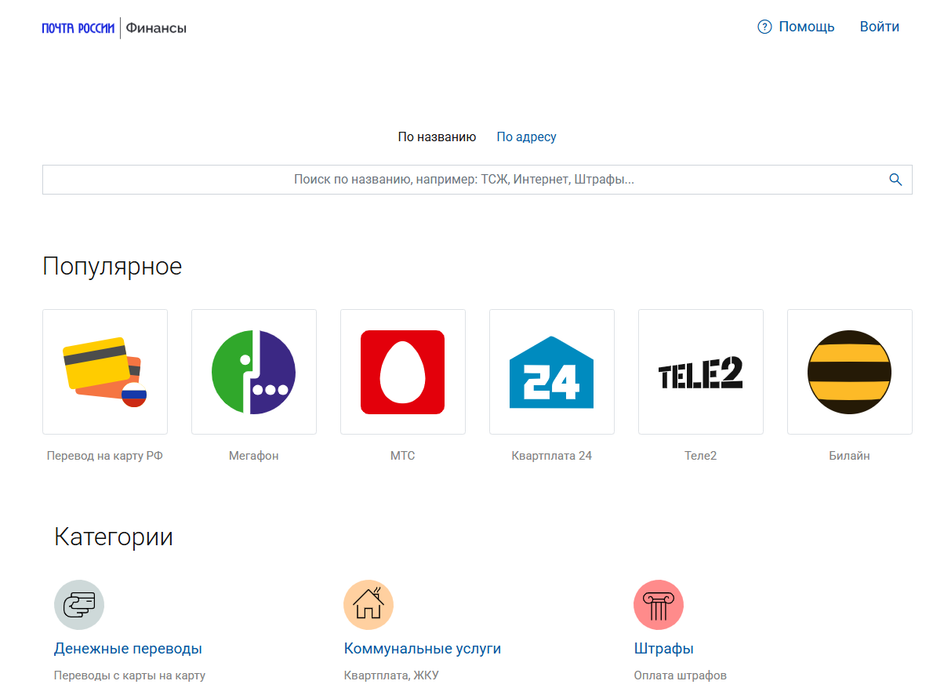The image size is (944, 699).
Task: Click the Квартплата 24 label text
Action: (x=551, y=456)
